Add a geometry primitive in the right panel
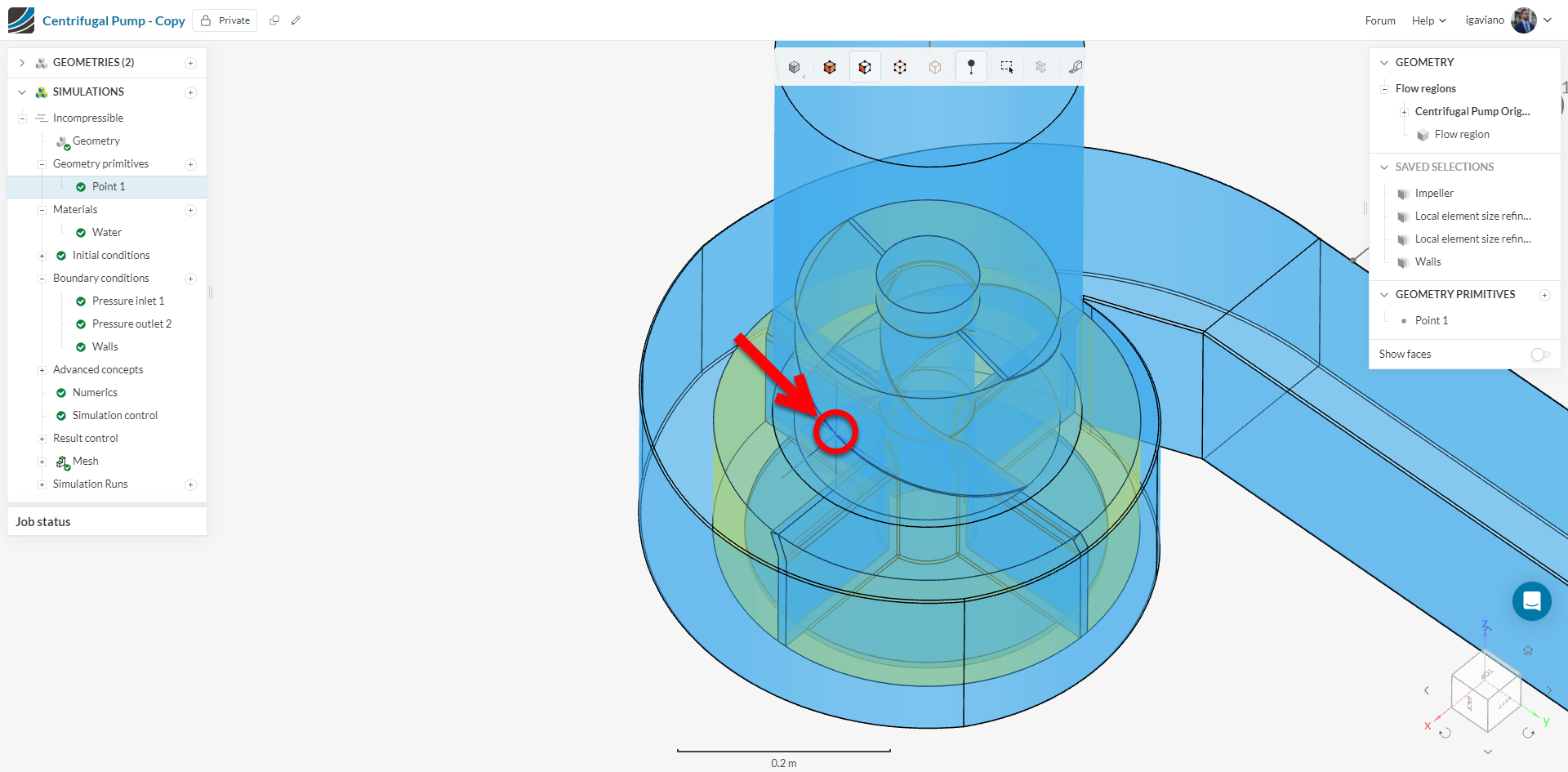 [1544, 295]
